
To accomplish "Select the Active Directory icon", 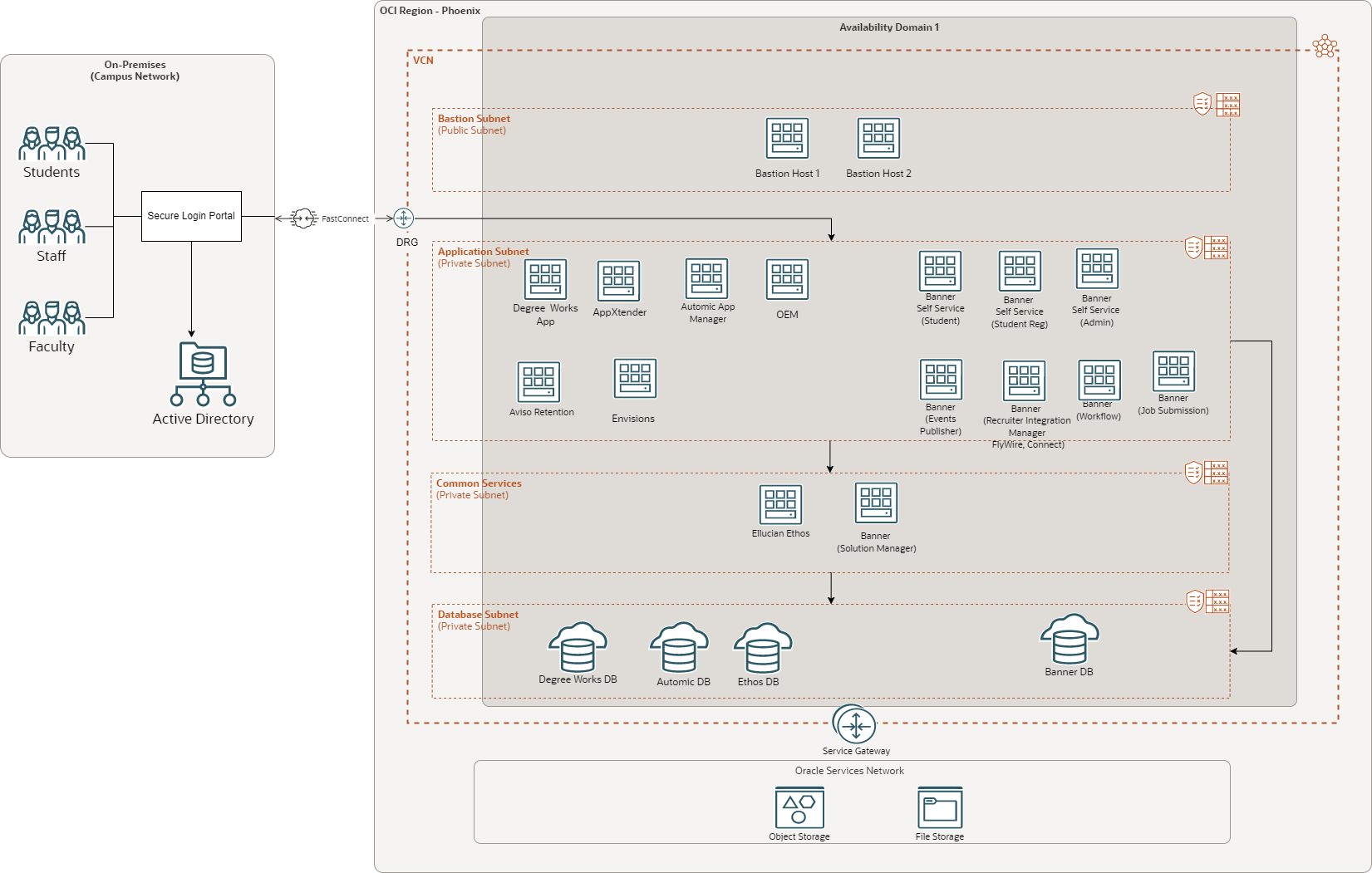I will 203,374.
